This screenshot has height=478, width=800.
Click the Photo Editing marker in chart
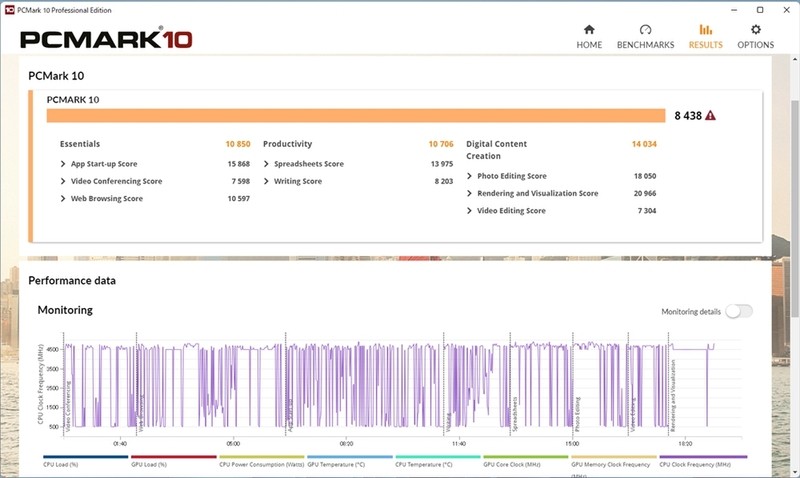[578, 414]
